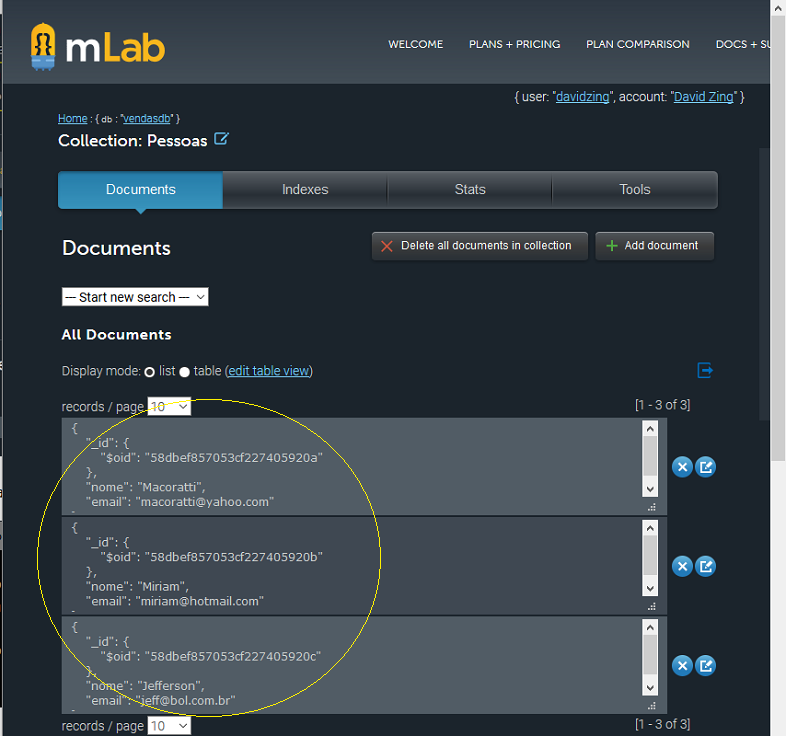Click the oid 58dbef857053cf227405920c value
The width and height of the screenshot is (786, 736).
coord(233,656)
